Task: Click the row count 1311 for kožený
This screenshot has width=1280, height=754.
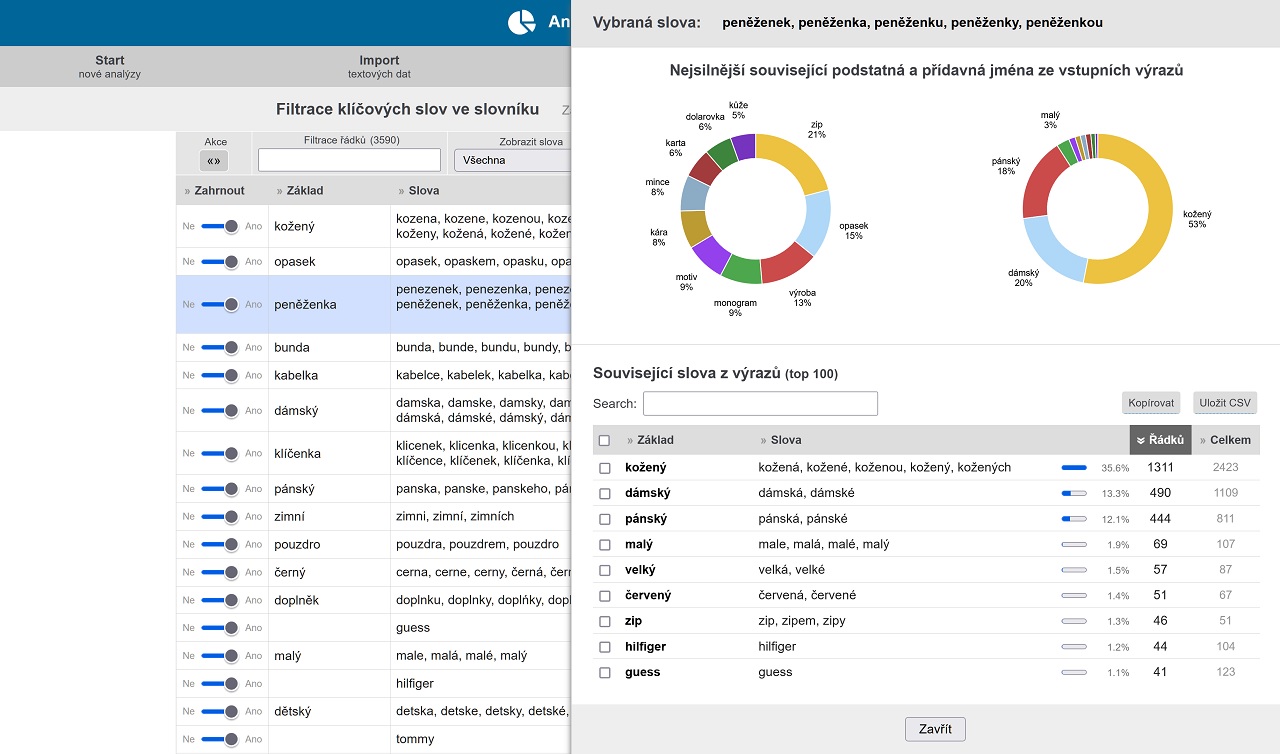Action: coord(1160,467)
